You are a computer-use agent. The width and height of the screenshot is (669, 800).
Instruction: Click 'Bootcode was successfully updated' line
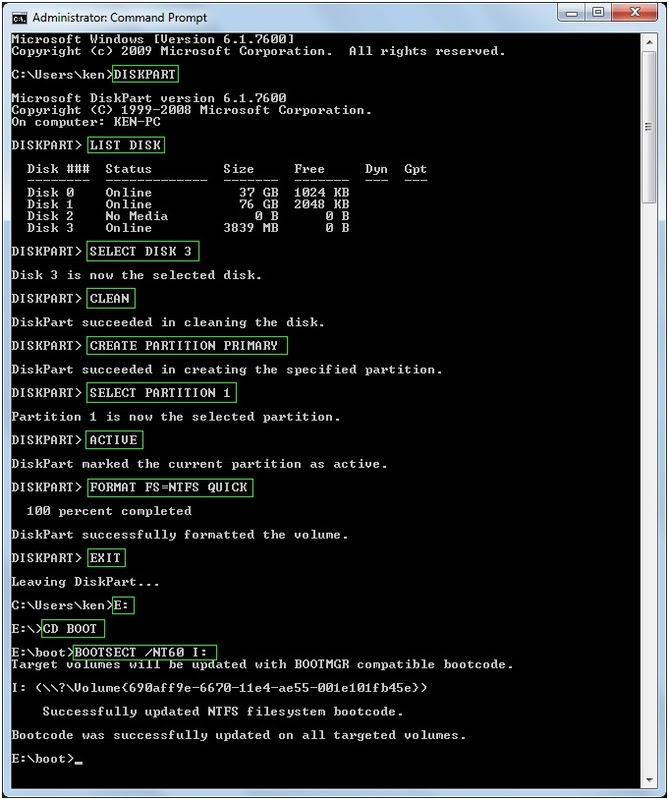(x=239, y=735)
